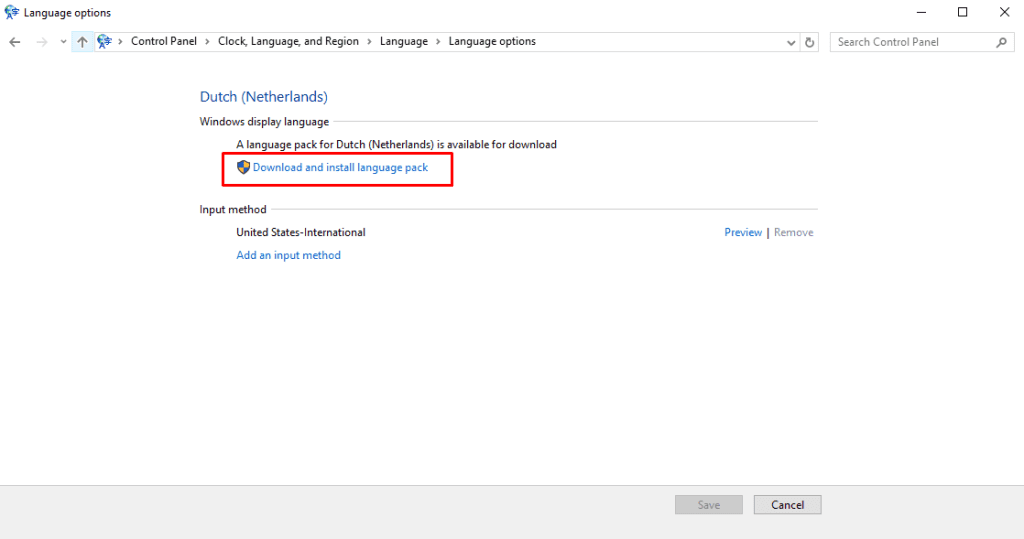Open Language breadcrumb item
1024x539 pixels.
point(404,41)
